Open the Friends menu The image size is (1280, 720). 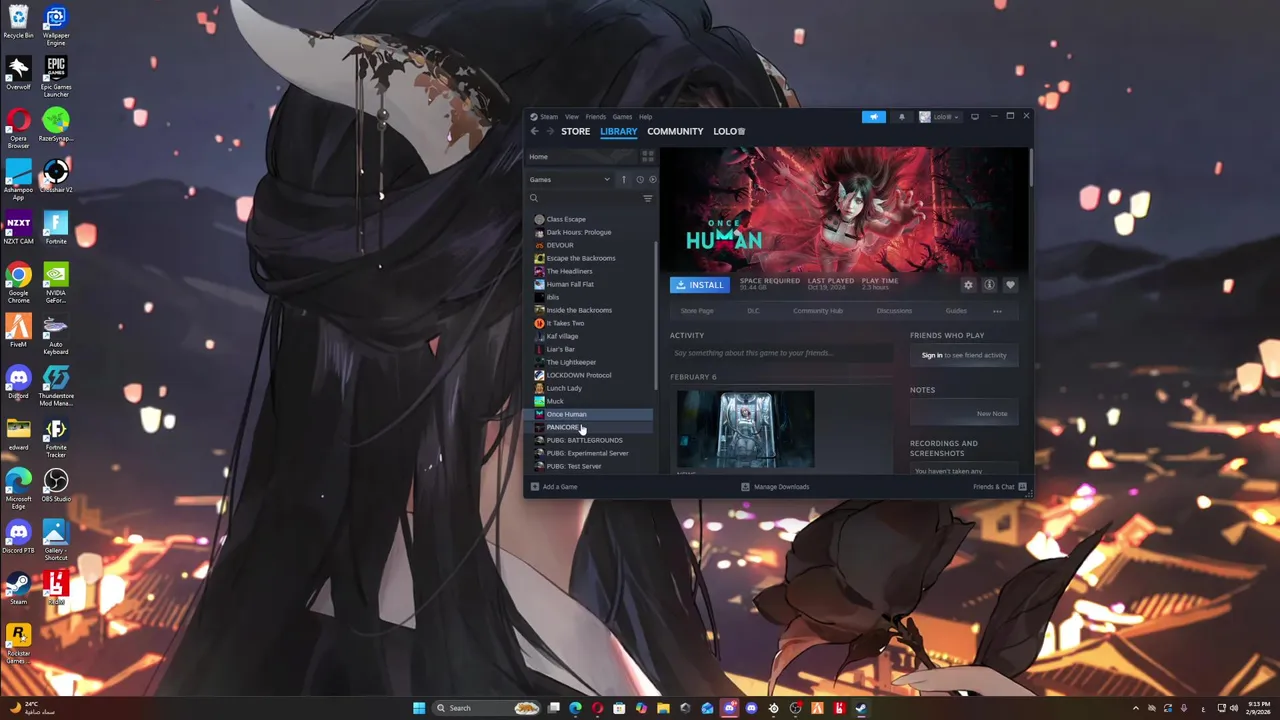click(595, 117)
